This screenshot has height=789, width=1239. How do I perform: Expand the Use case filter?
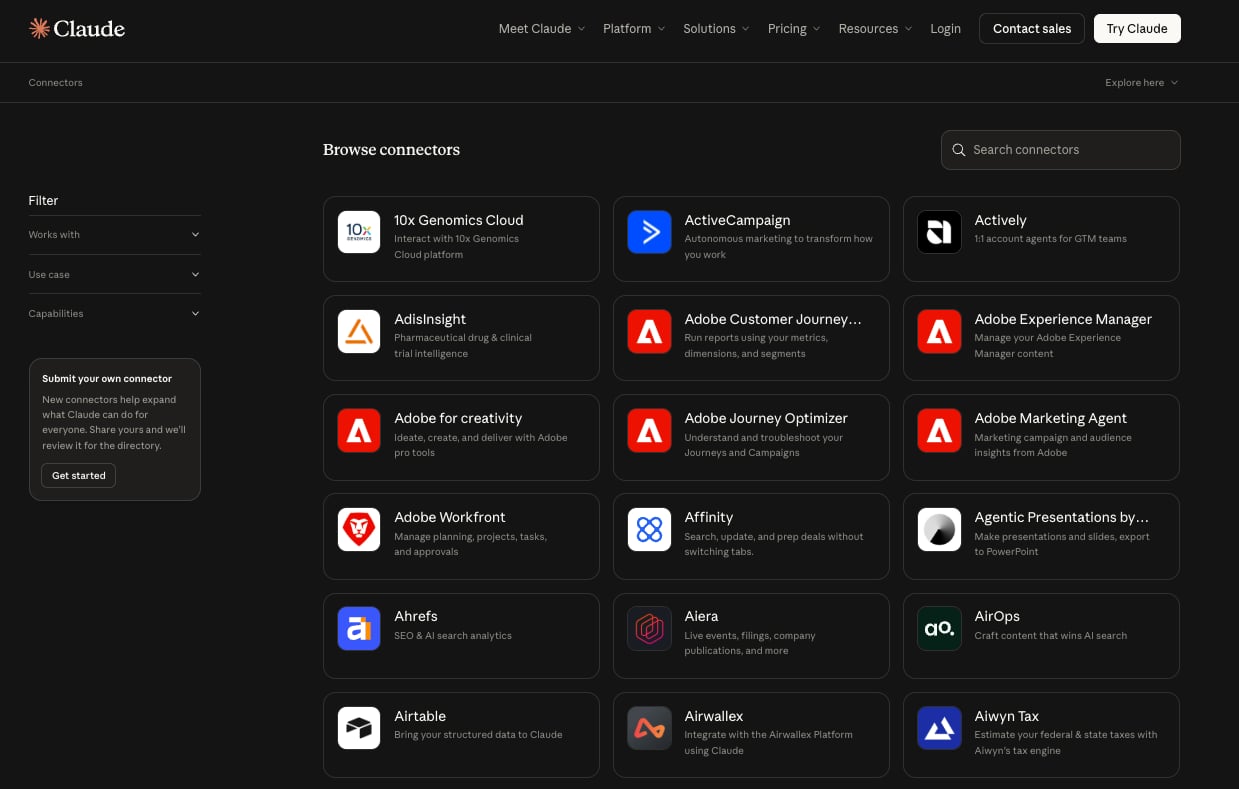[114, 274]
